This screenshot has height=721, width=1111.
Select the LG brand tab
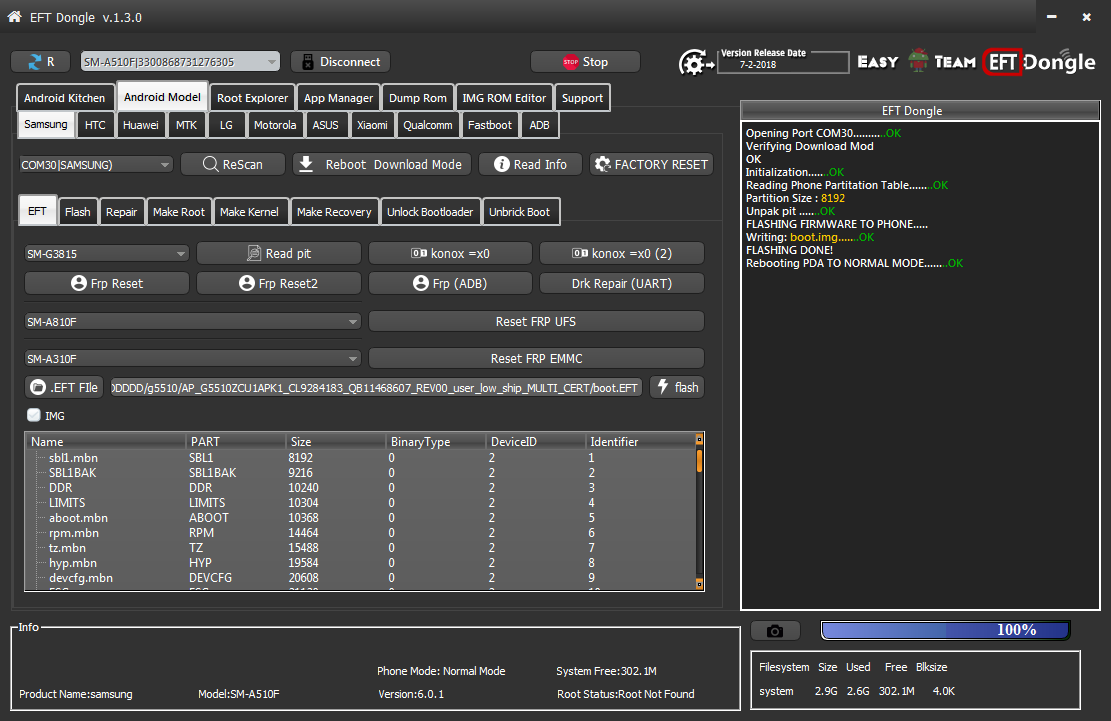[x=226, y=125]
